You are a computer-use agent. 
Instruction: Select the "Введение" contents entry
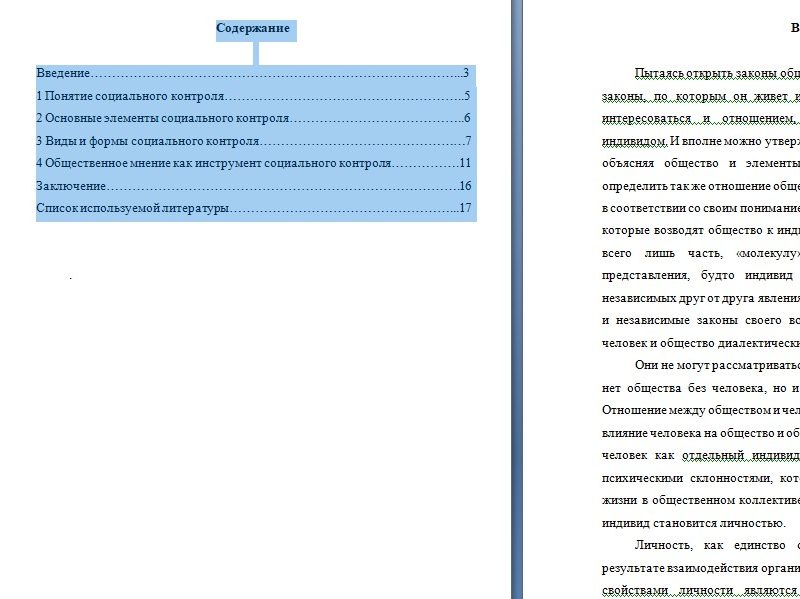63,74
